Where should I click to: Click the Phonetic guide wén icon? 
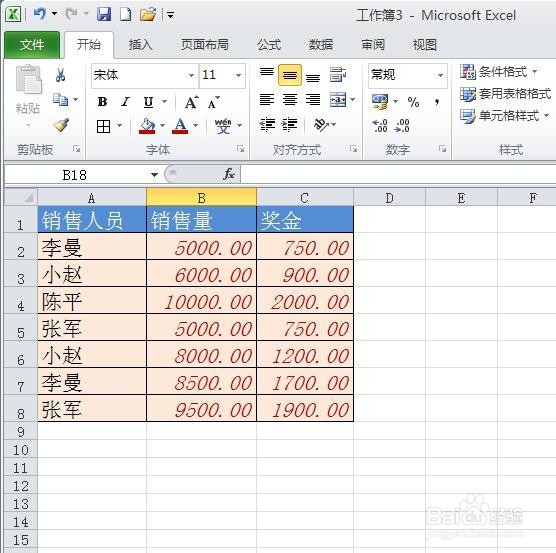(x=223, y=126)
